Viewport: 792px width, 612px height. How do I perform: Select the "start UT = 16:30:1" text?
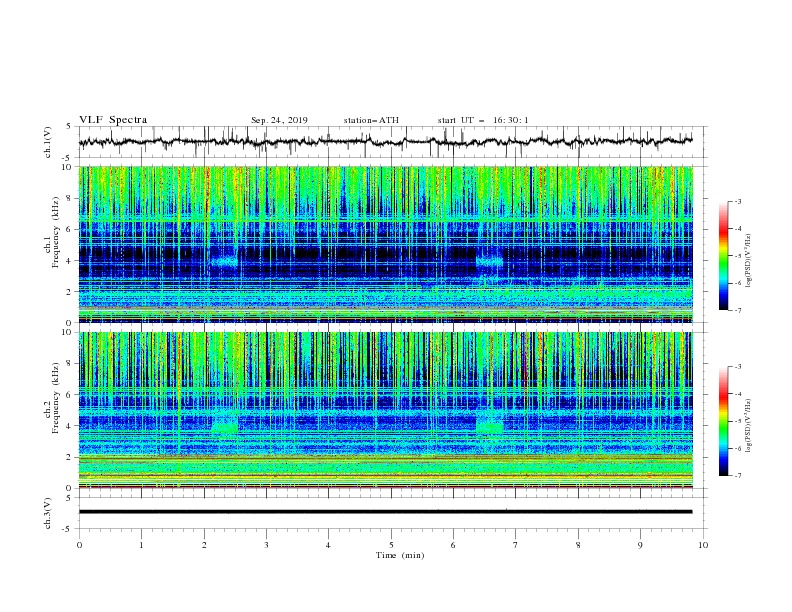click(483, 120)
